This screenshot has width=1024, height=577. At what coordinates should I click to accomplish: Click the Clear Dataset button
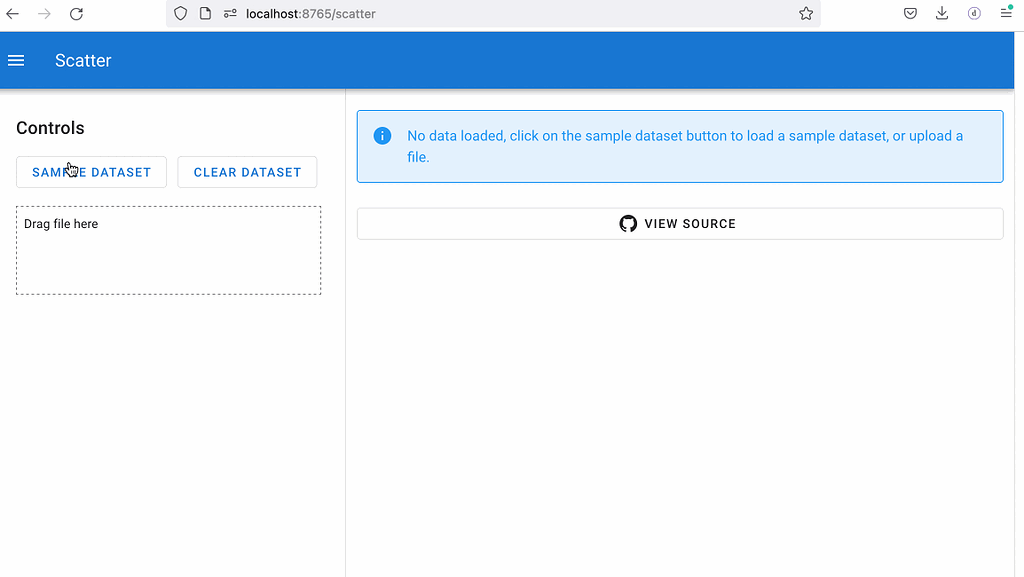(x=247, y=172)
